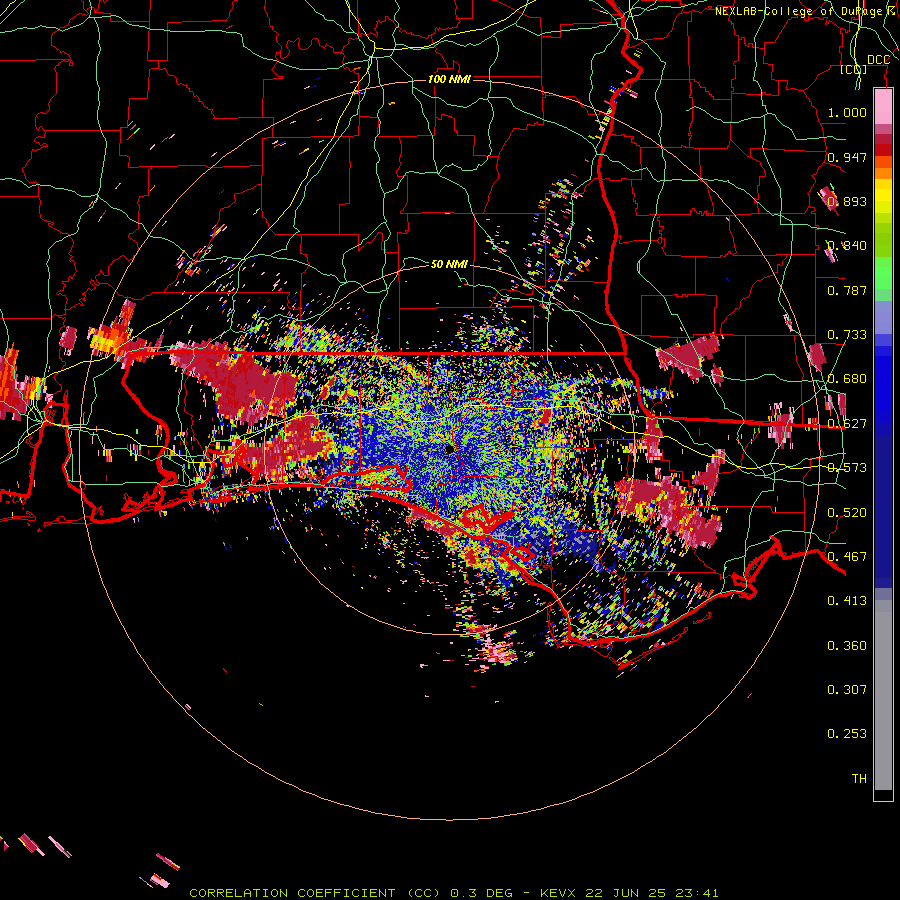This screenshot has height=900, width=900.
Task: Click the 0.307 legend value
Action: (847, 690)
